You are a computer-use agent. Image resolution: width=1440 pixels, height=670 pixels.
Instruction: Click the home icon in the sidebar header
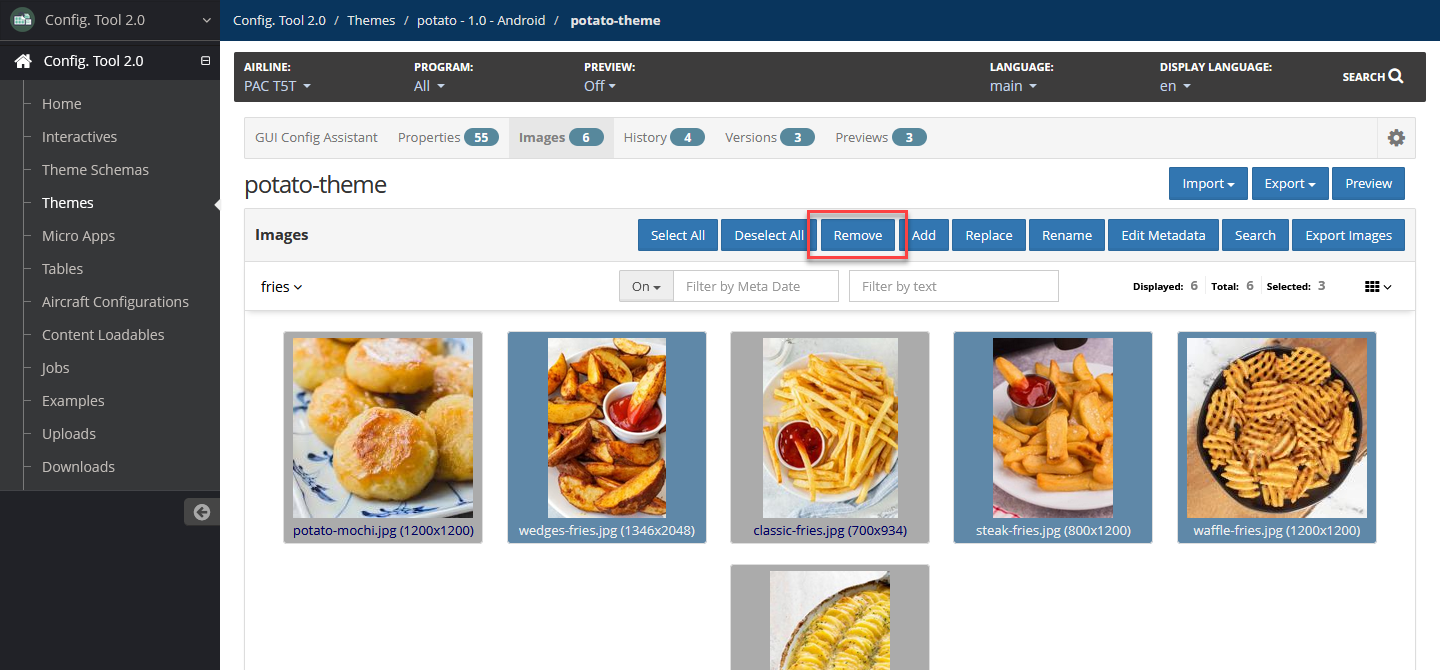tap(22, 61)
